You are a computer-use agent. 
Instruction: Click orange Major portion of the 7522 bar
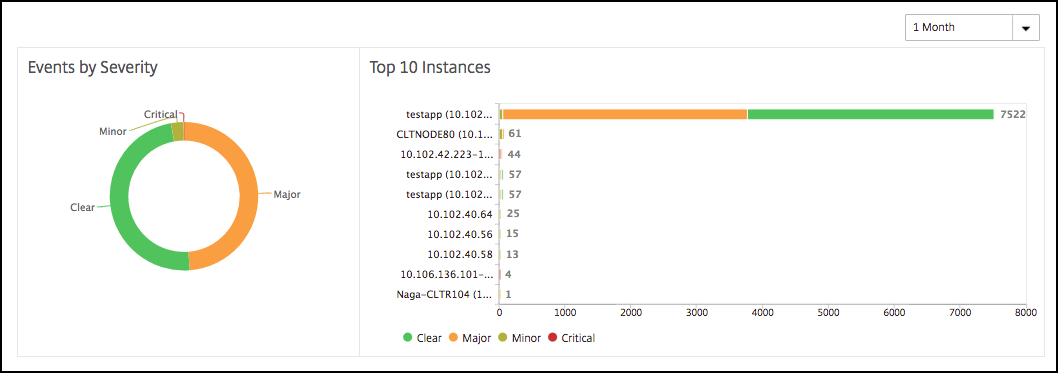[625, 114]
